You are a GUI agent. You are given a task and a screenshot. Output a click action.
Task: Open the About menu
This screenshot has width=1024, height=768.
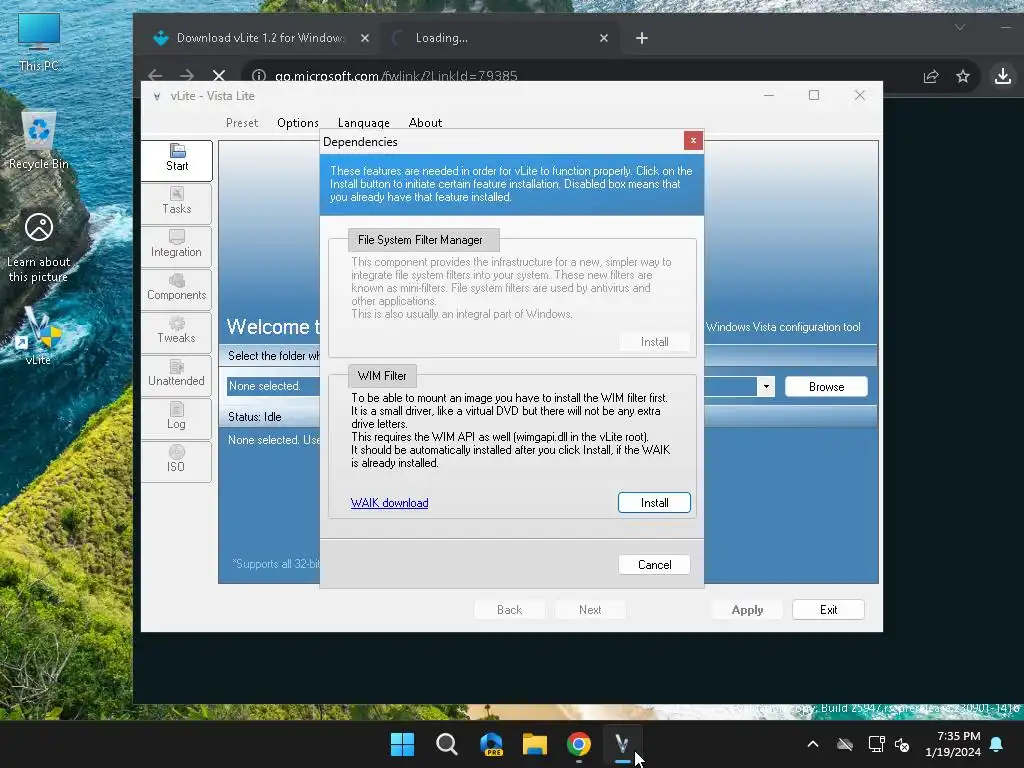pos(425,123)
